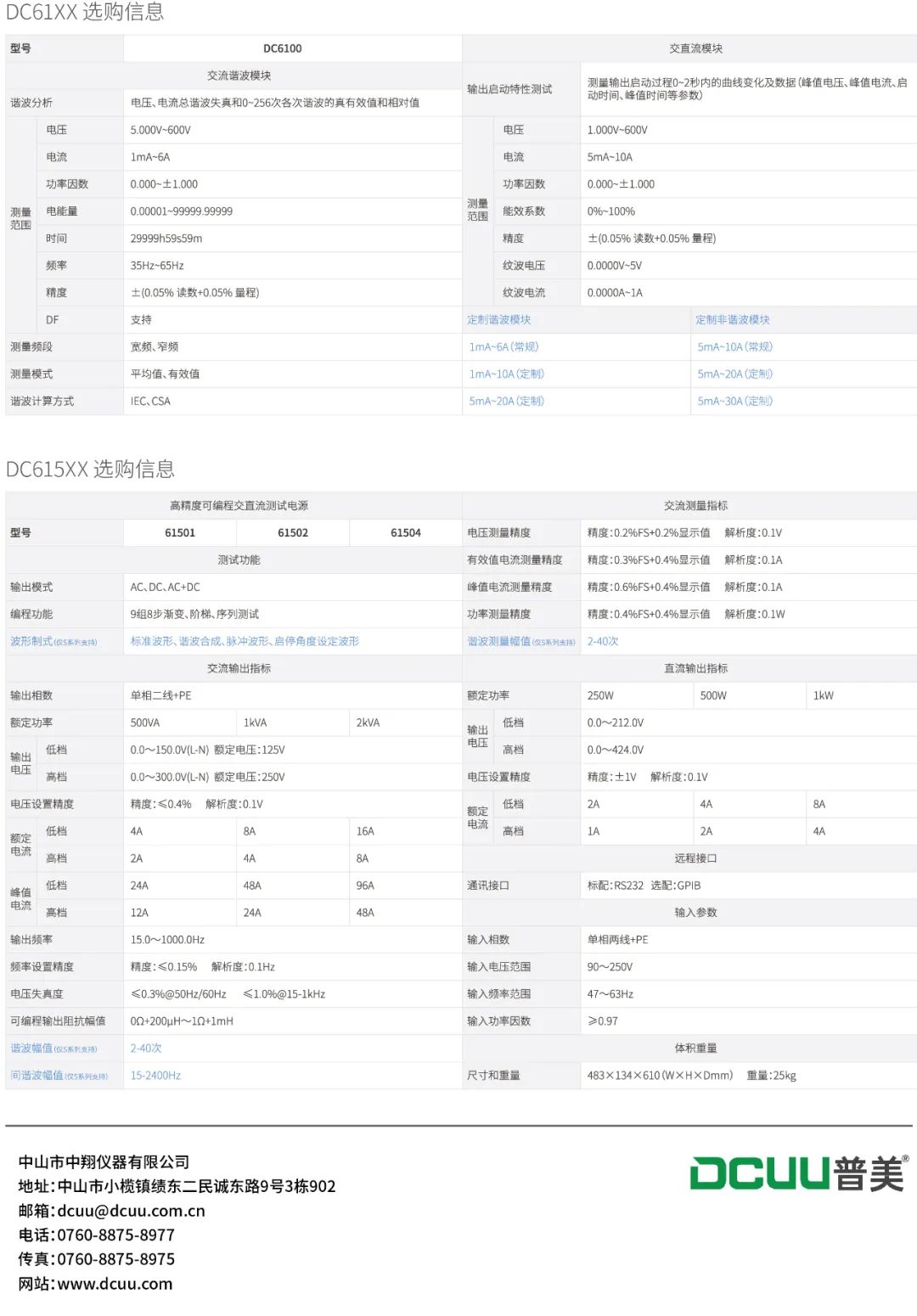
Task: Click the DC6100 model header cell
Action: [x=283, y=49]
